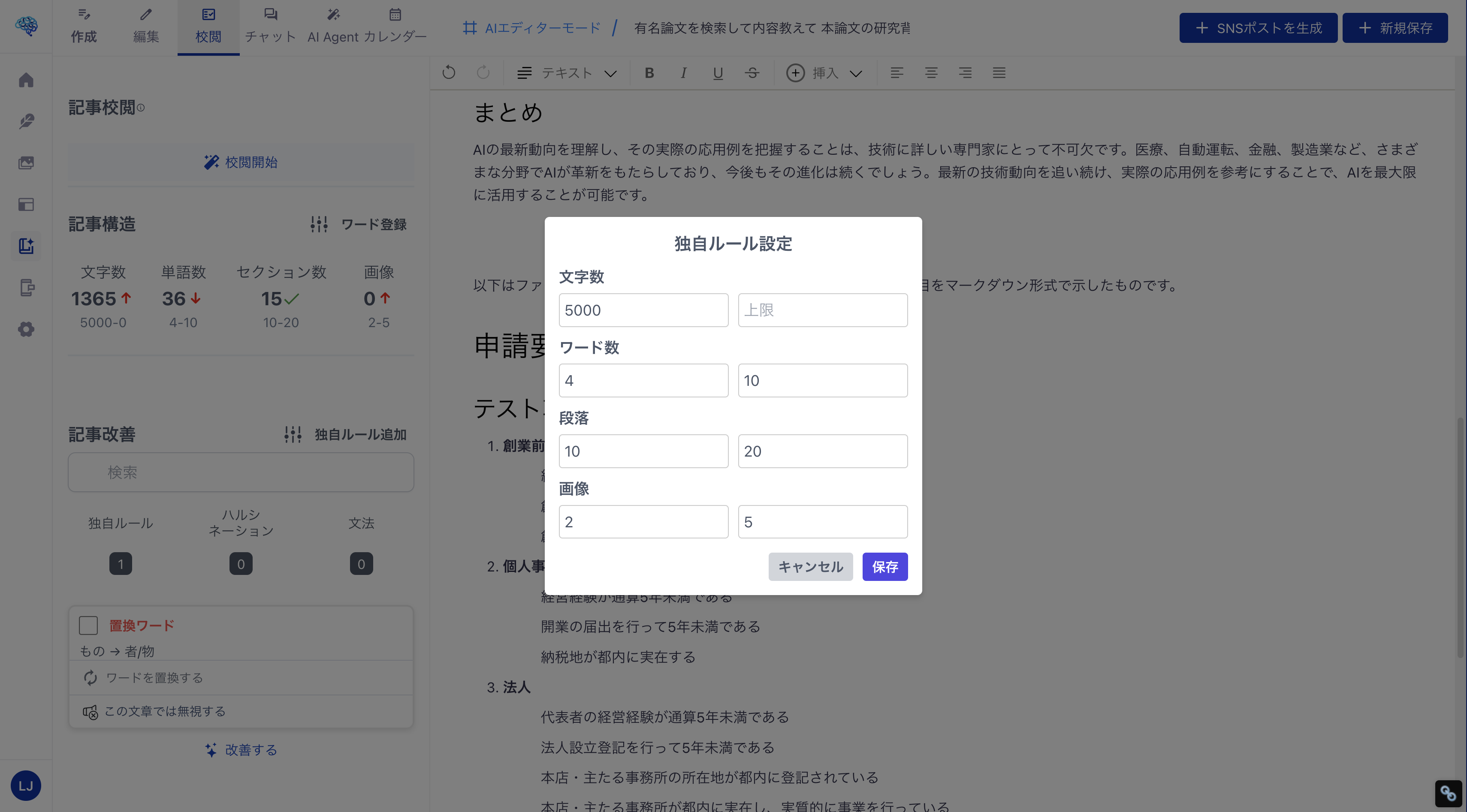
Task: Open the settings gear in the sidebar
Action: click(x=26, y=329)
